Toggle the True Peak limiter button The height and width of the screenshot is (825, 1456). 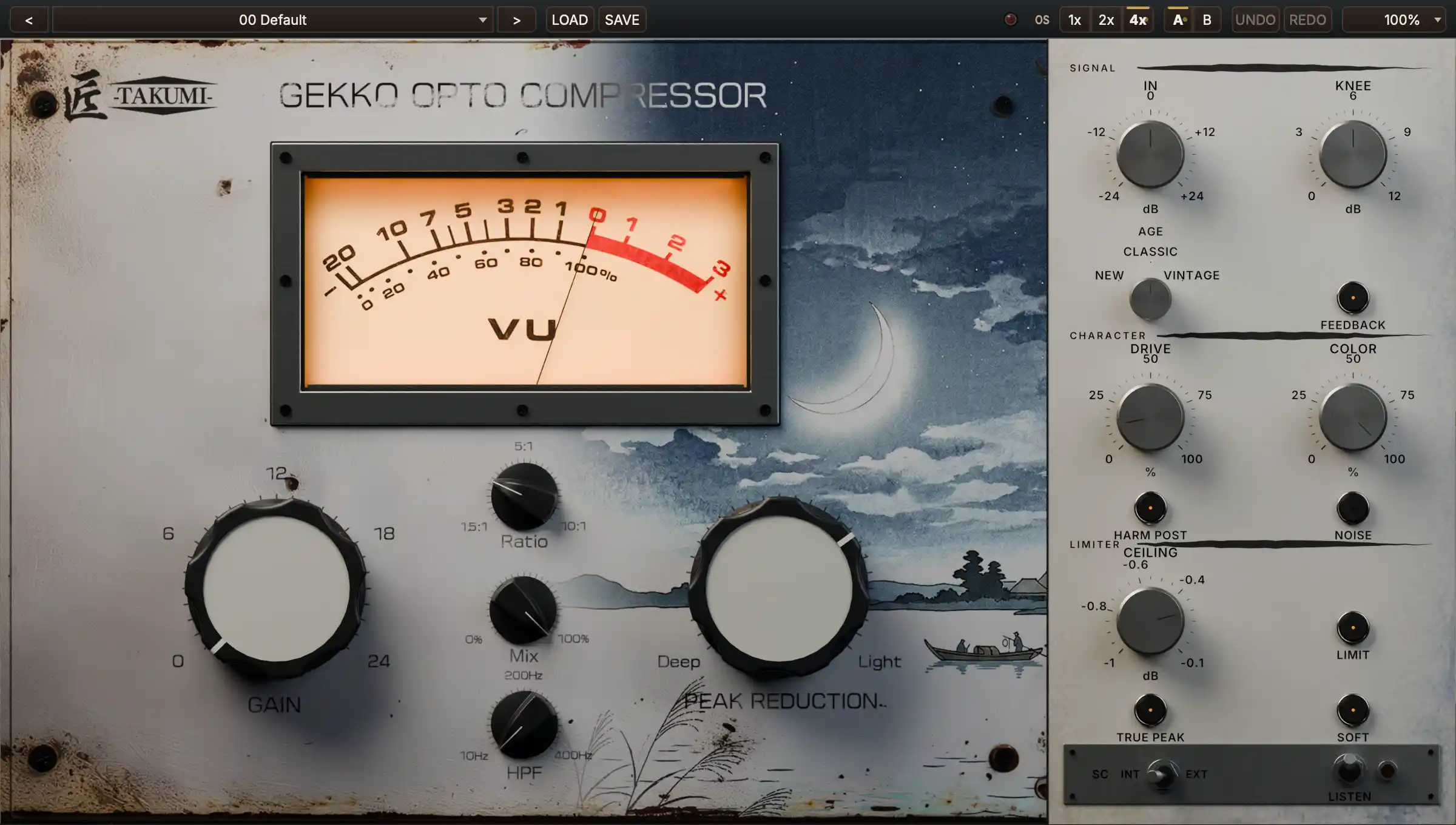point(1150,710)
